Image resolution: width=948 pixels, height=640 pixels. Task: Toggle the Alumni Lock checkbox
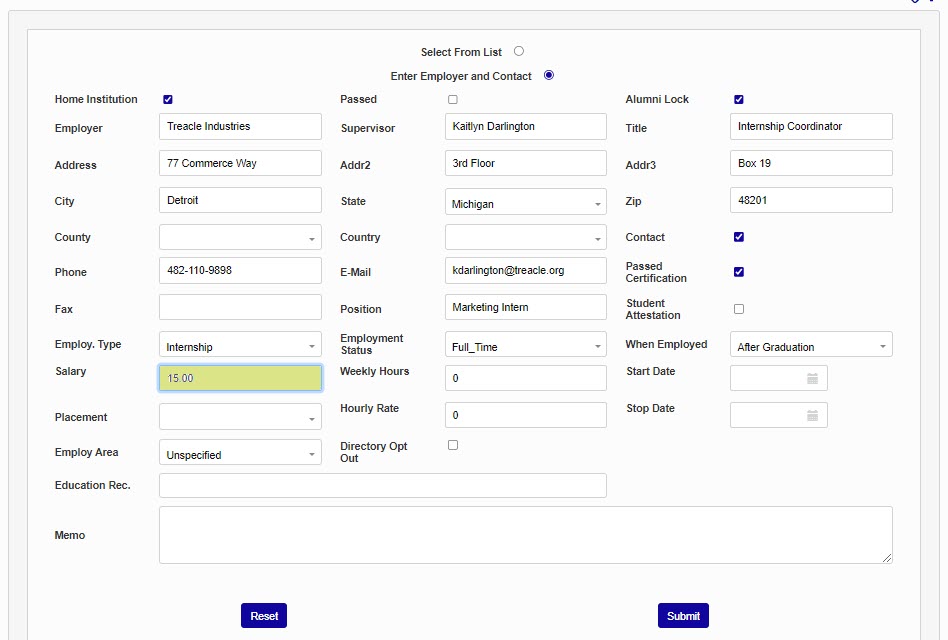(x=739, y=99)
